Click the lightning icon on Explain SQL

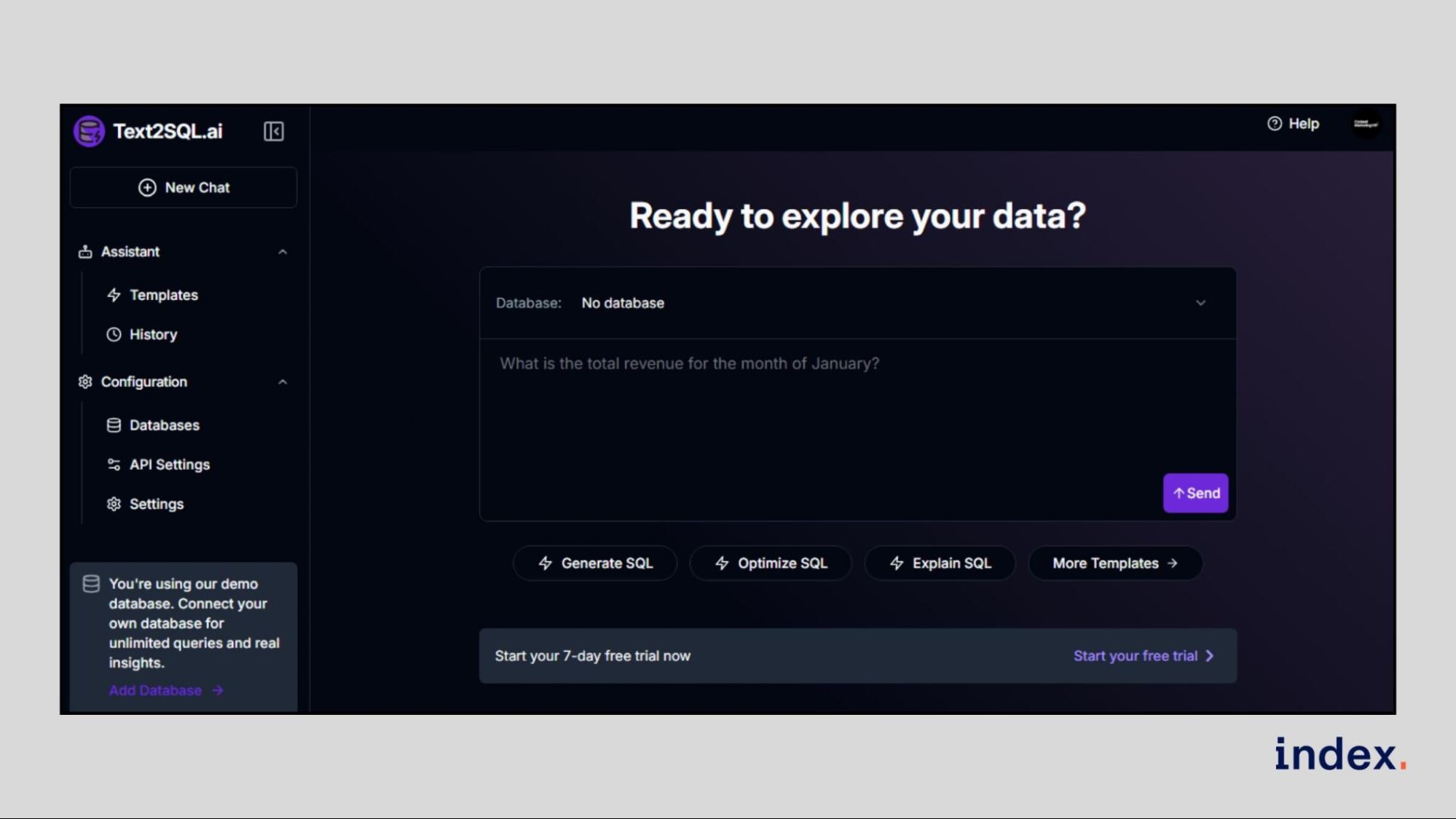897,563
